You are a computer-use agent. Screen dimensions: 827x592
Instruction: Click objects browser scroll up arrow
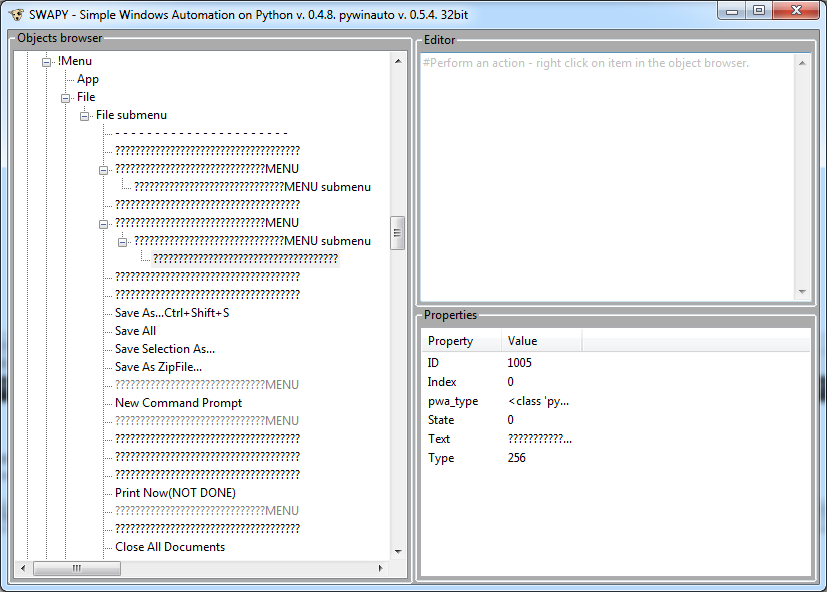[x=398, y=61]
